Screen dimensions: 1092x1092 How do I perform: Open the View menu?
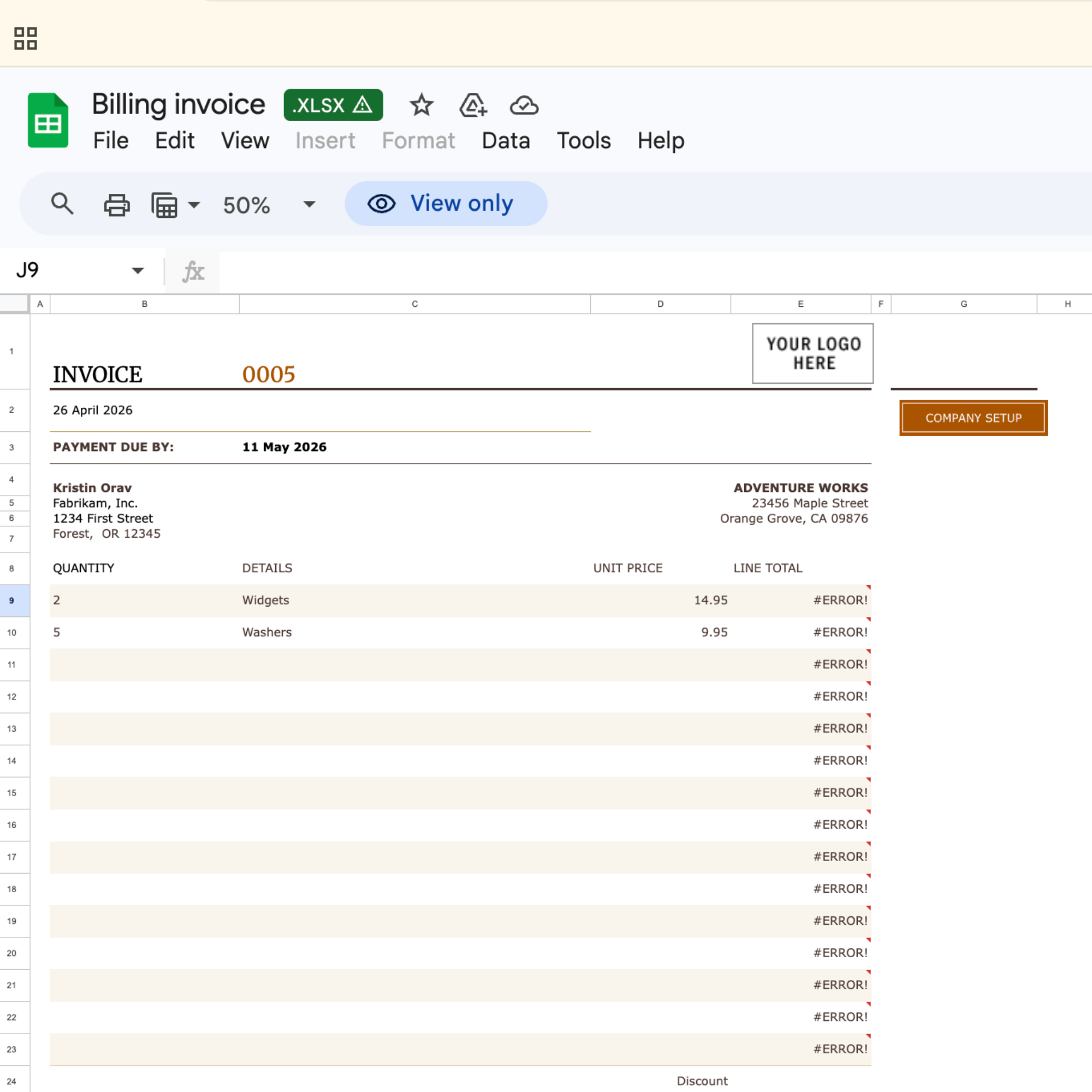tap(245, 140)
